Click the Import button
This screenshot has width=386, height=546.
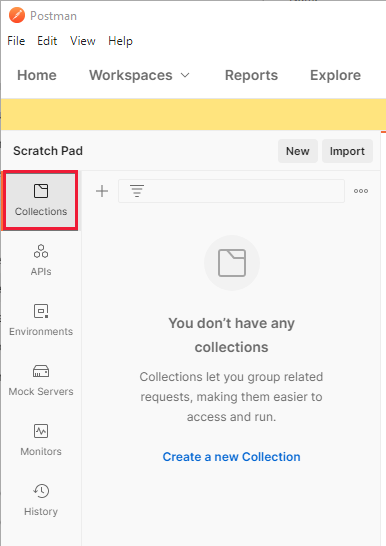(347, 151)
